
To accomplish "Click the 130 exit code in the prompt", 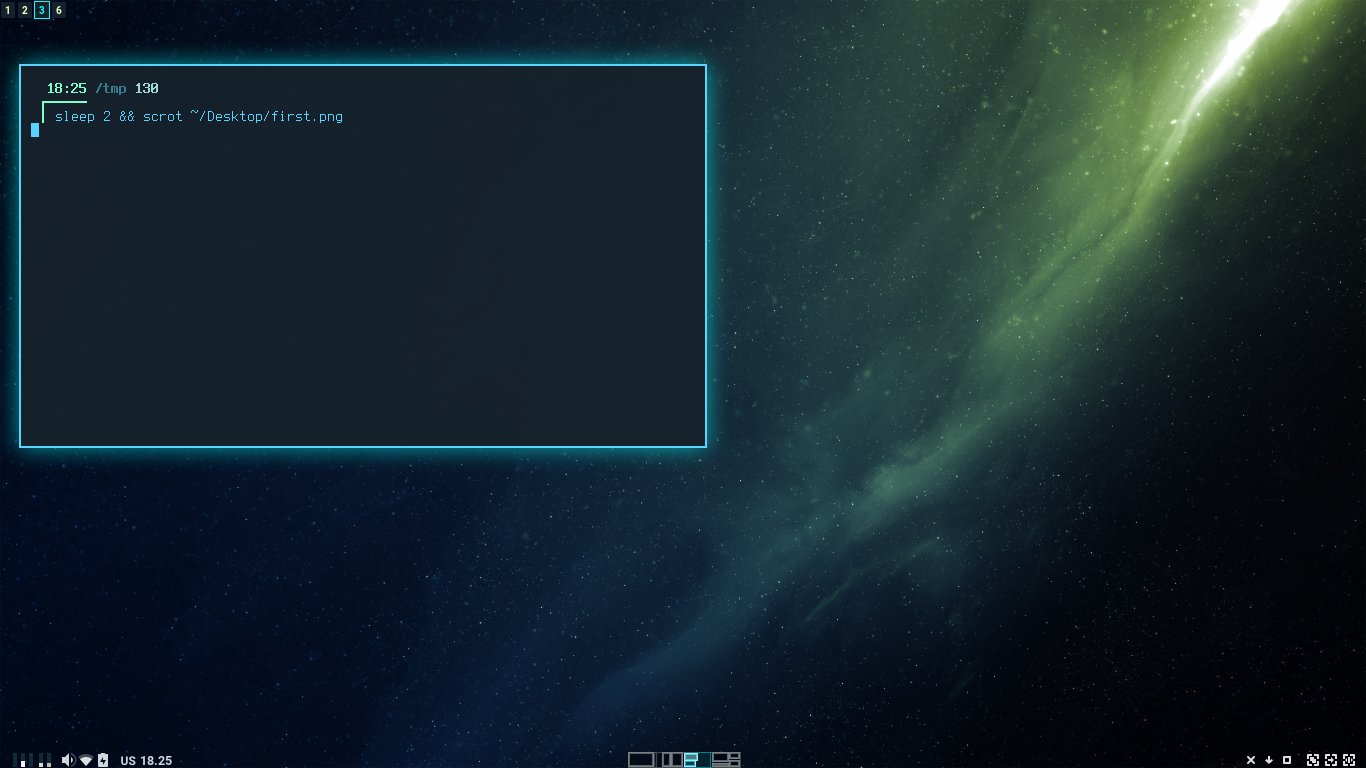I will tap(147, 89).
